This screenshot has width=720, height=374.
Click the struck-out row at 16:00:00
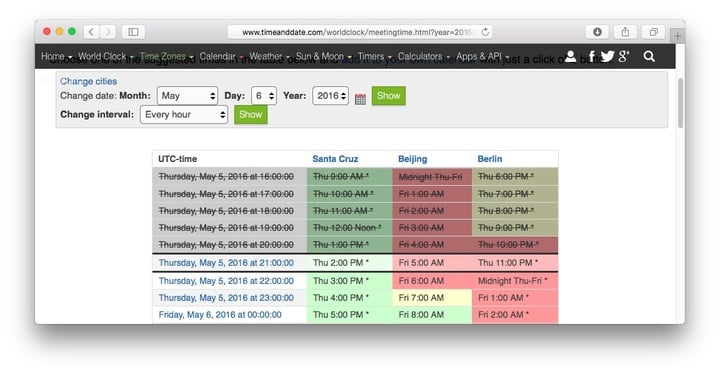point(355,176)
